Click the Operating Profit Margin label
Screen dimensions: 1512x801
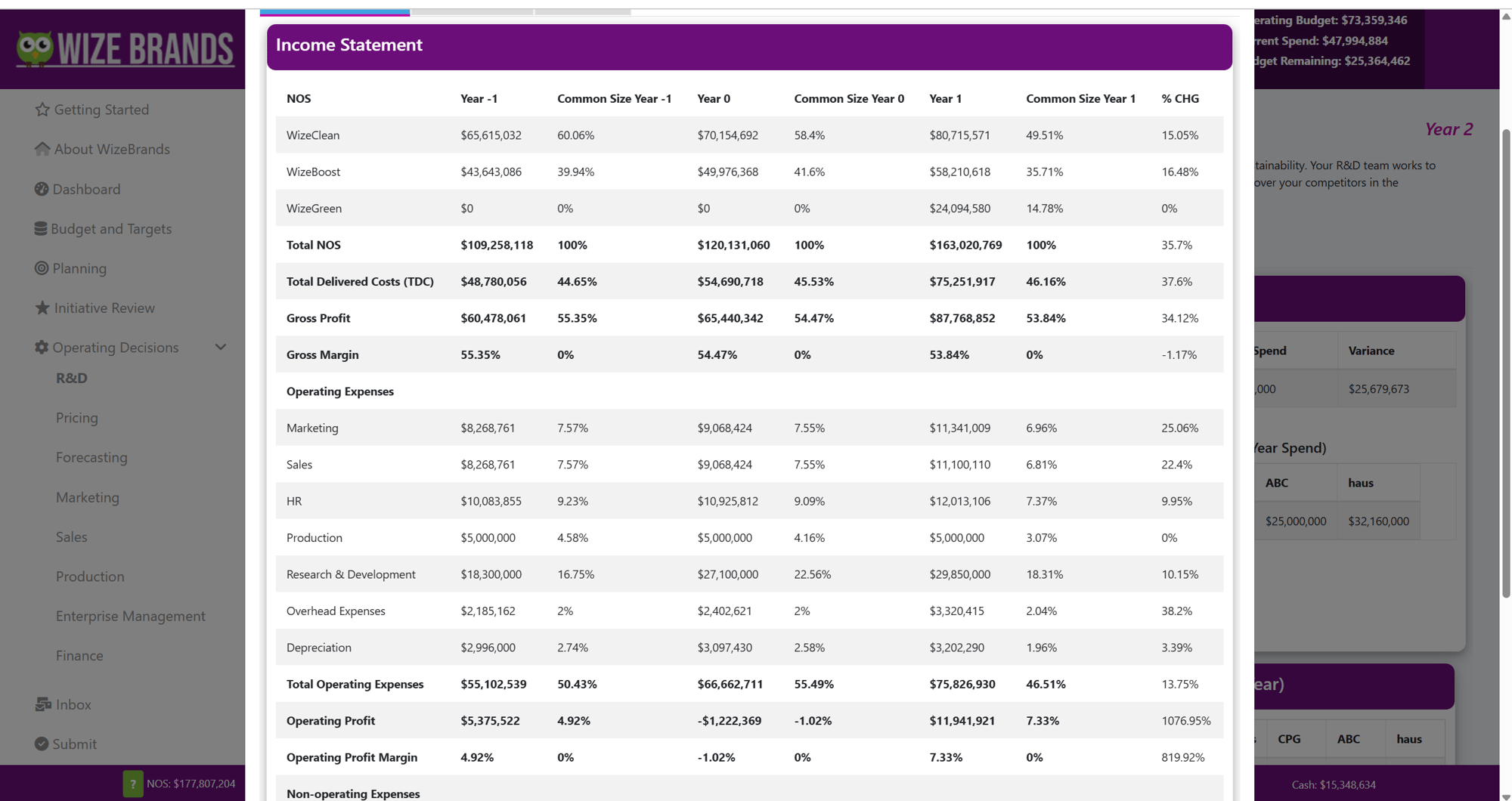tap(352, 757)
